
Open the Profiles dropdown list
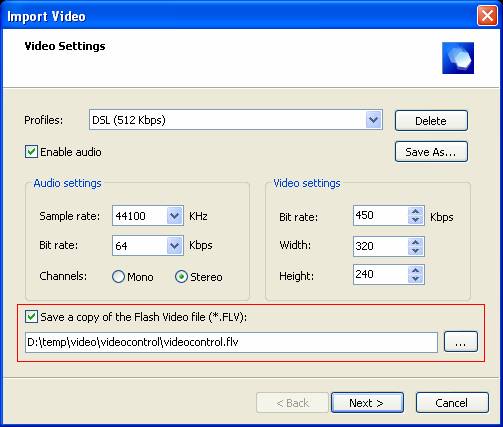click(x=373, y=120)
